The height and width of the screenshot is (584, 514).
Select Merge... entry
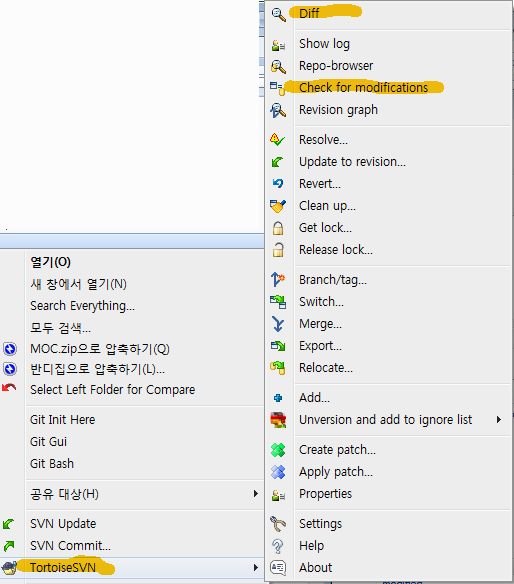pyautogui.click(x=320, y=324)
